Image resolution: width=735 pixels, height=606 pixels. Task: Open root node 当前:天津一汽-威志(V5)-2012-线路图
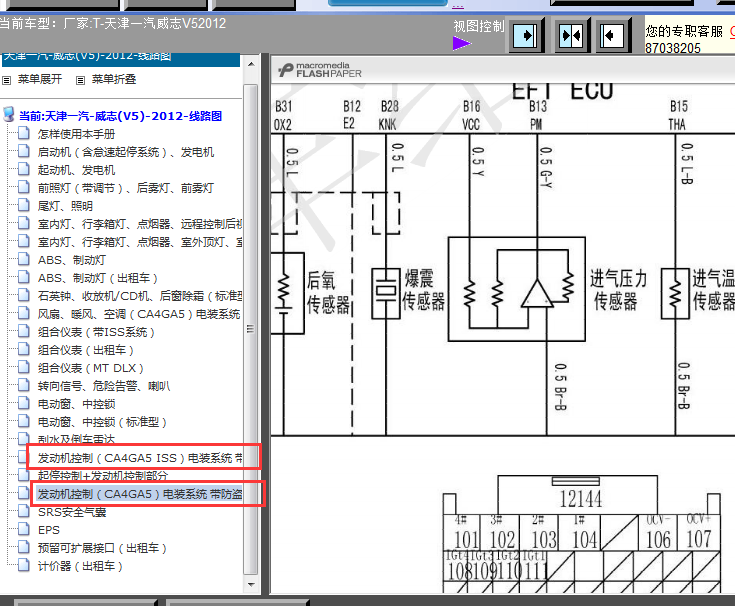pos(120,116)
